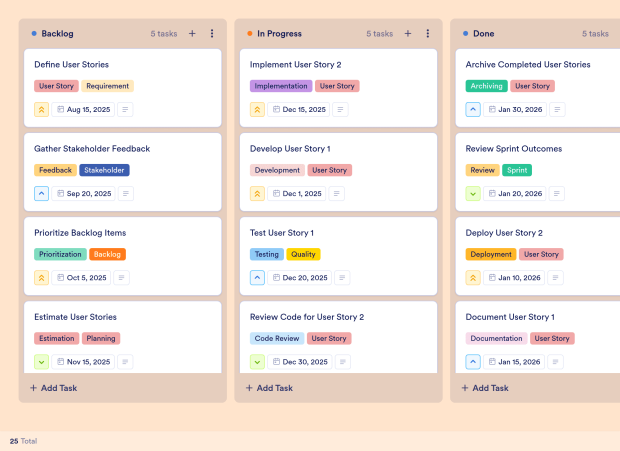Screen dimensions: 620x451
Task: Open the Jan 15, 2026 due date
Action: (x=514, y=362)
